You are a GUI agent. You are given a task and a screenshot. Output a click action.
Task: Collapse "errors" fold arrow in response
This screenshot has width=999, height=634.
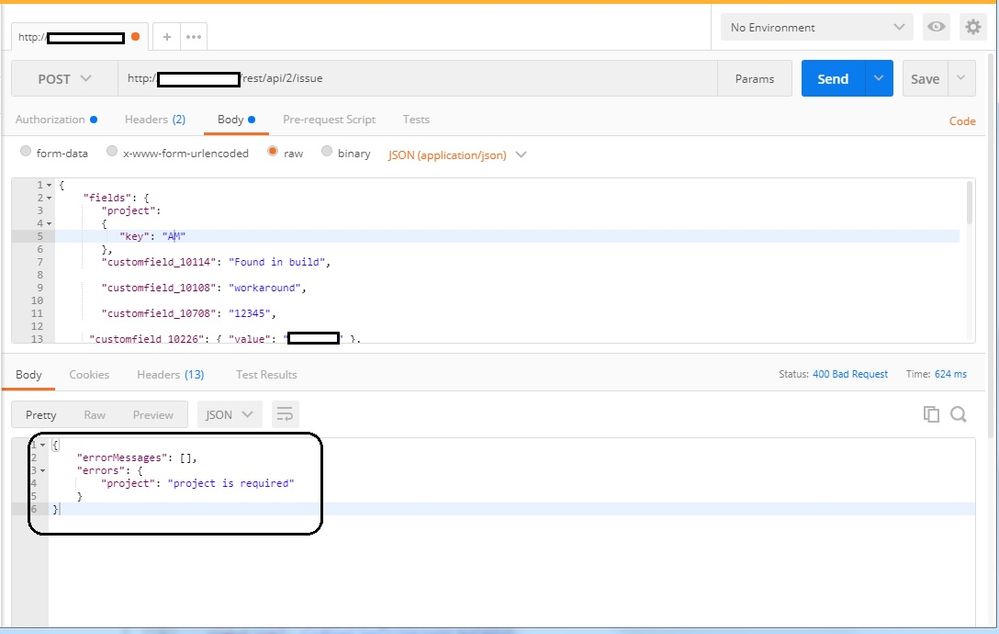[43, 470]
